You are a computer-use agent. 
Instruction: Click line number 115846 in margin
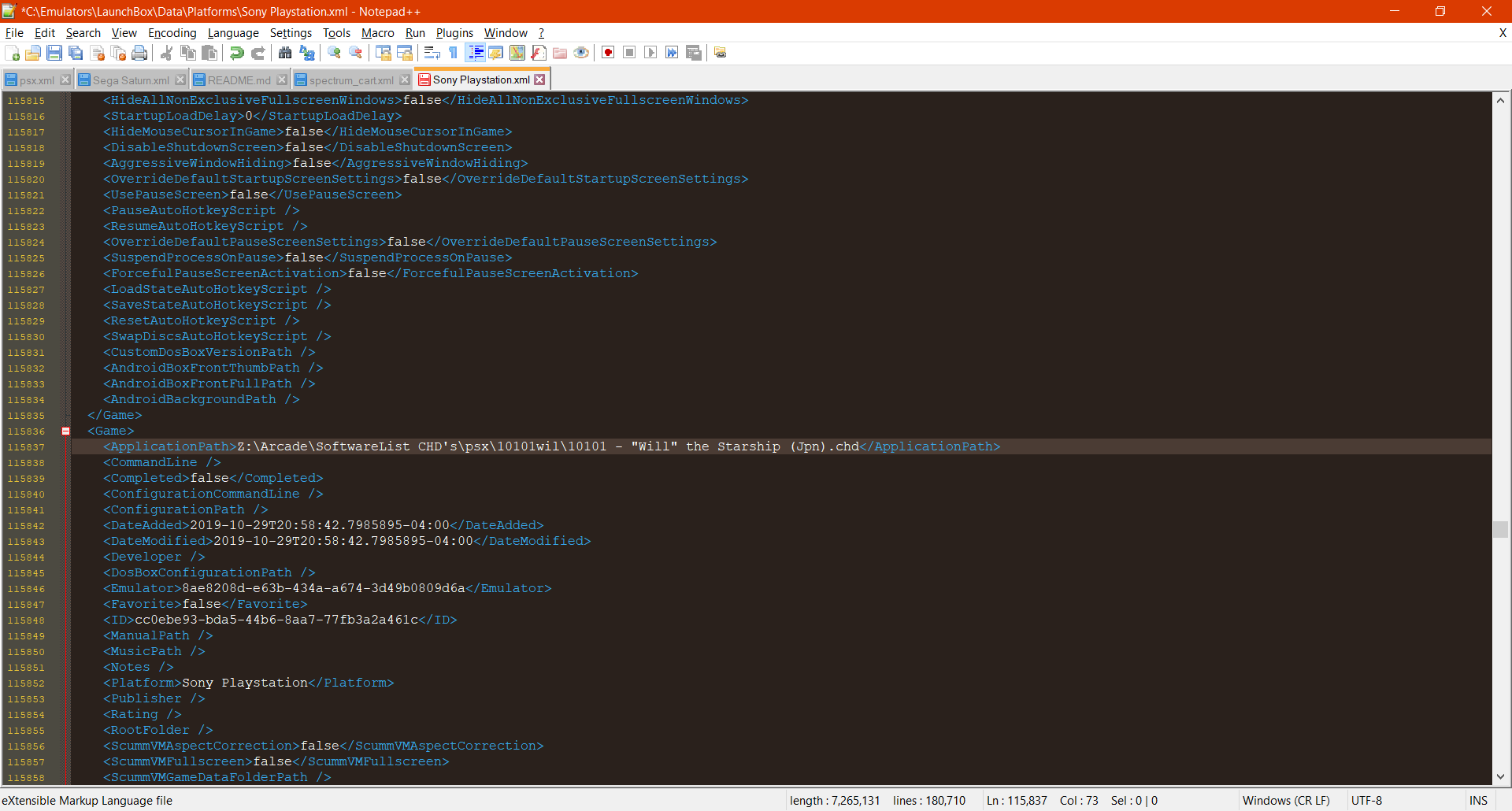coord(26,589)
